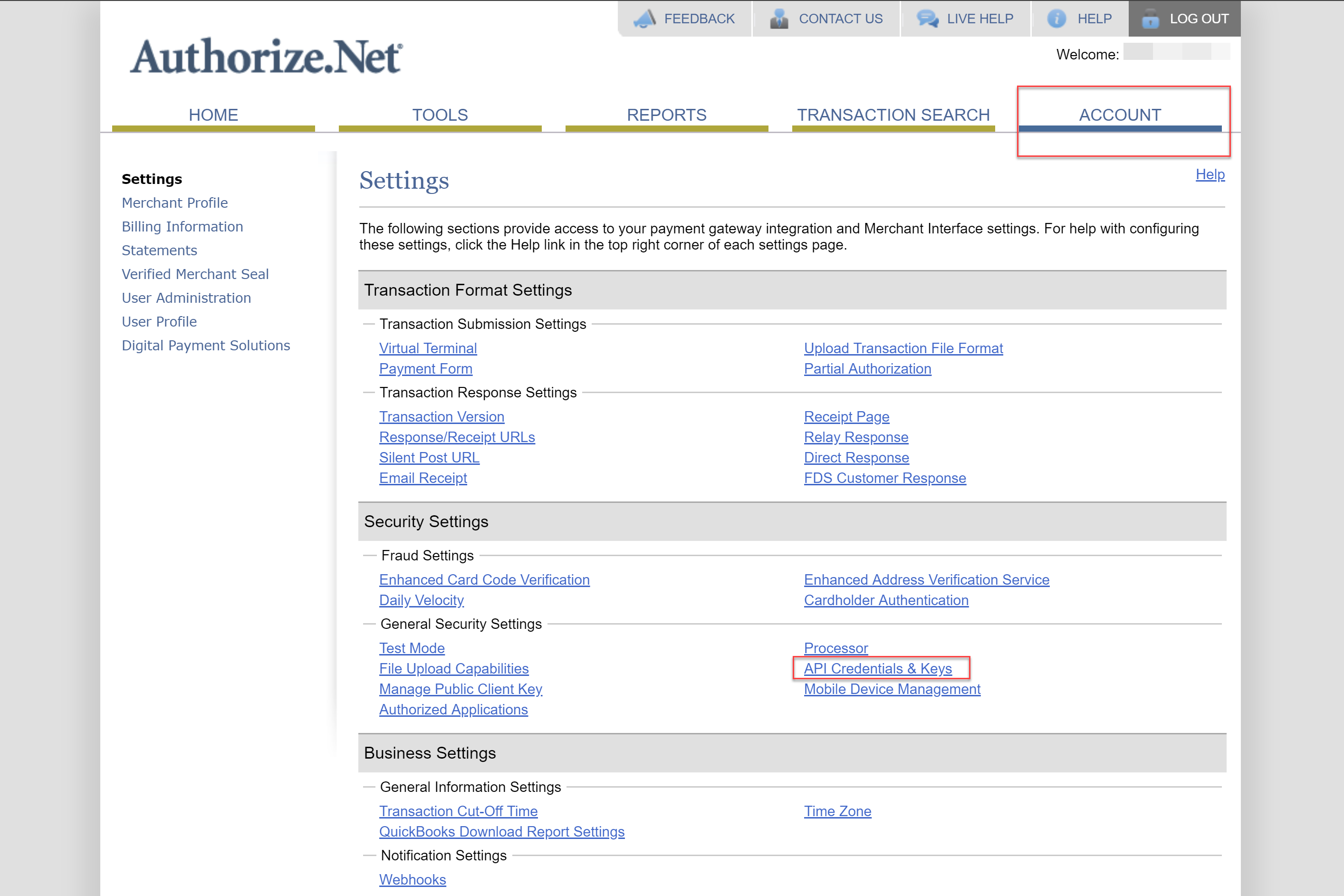Open Manage Public Client Key
Image resolution: width=1344 pixels, height=896 pixels.
(461, 689)
